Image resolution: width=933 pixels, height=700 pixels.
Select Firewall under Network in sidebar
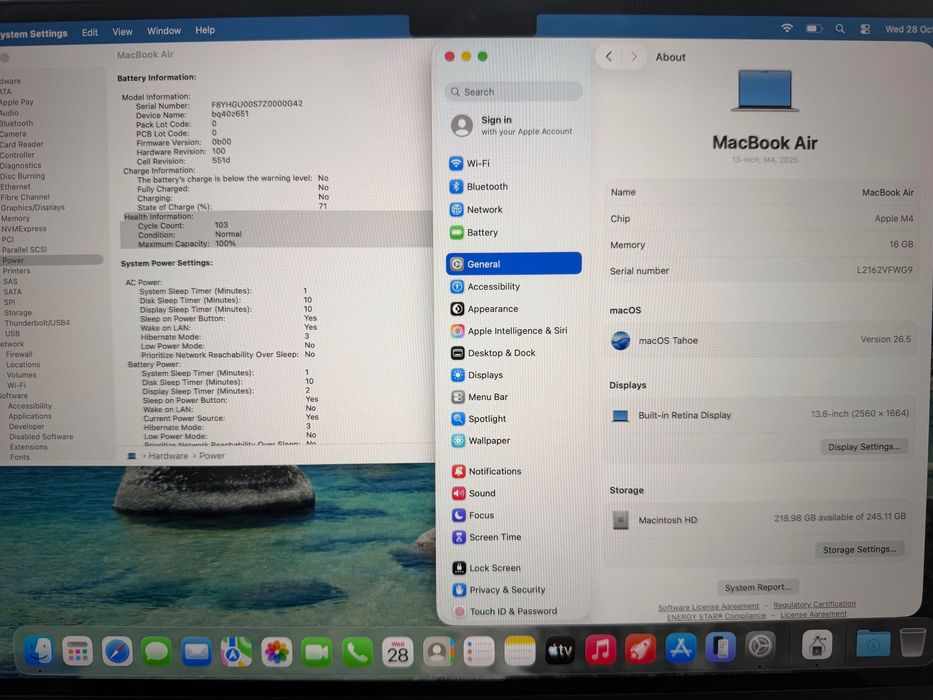coord(19,354)
